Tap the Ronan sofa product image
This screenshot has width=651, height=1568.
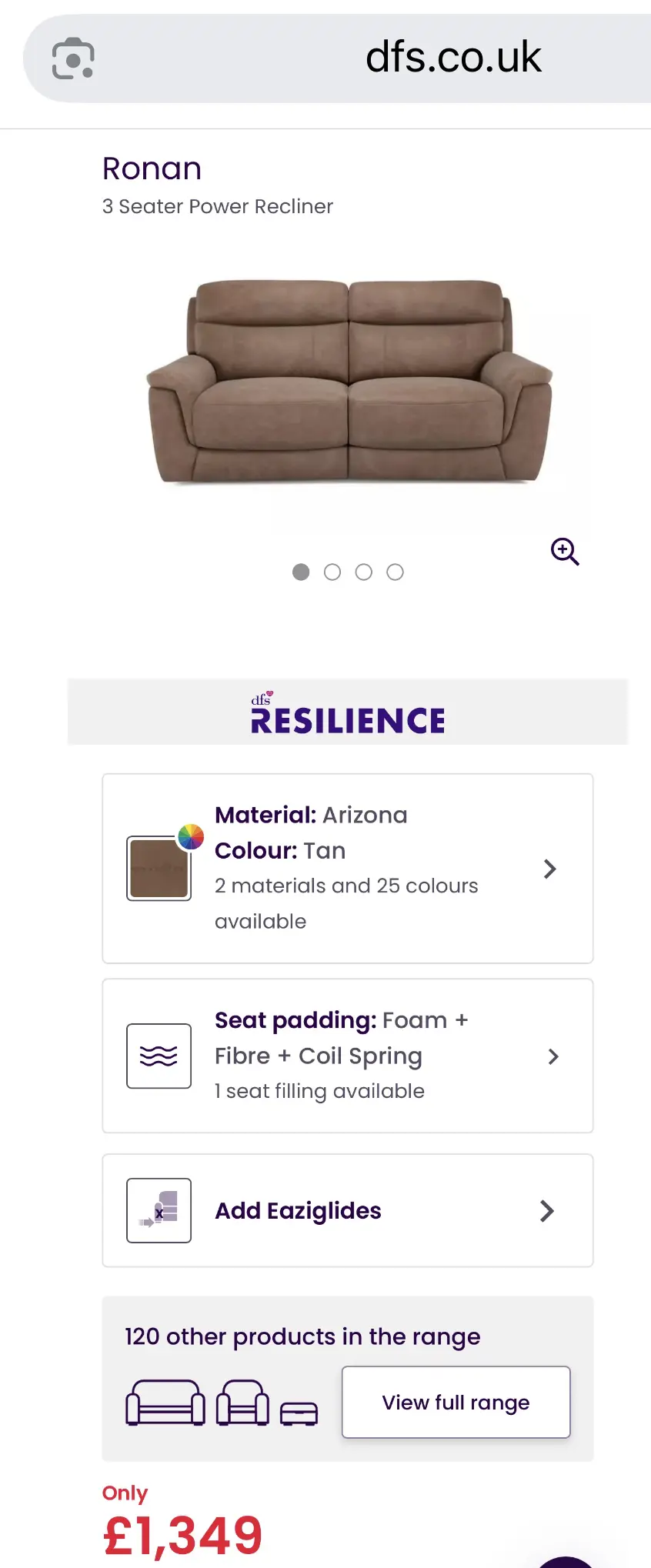tap(349, 382)
